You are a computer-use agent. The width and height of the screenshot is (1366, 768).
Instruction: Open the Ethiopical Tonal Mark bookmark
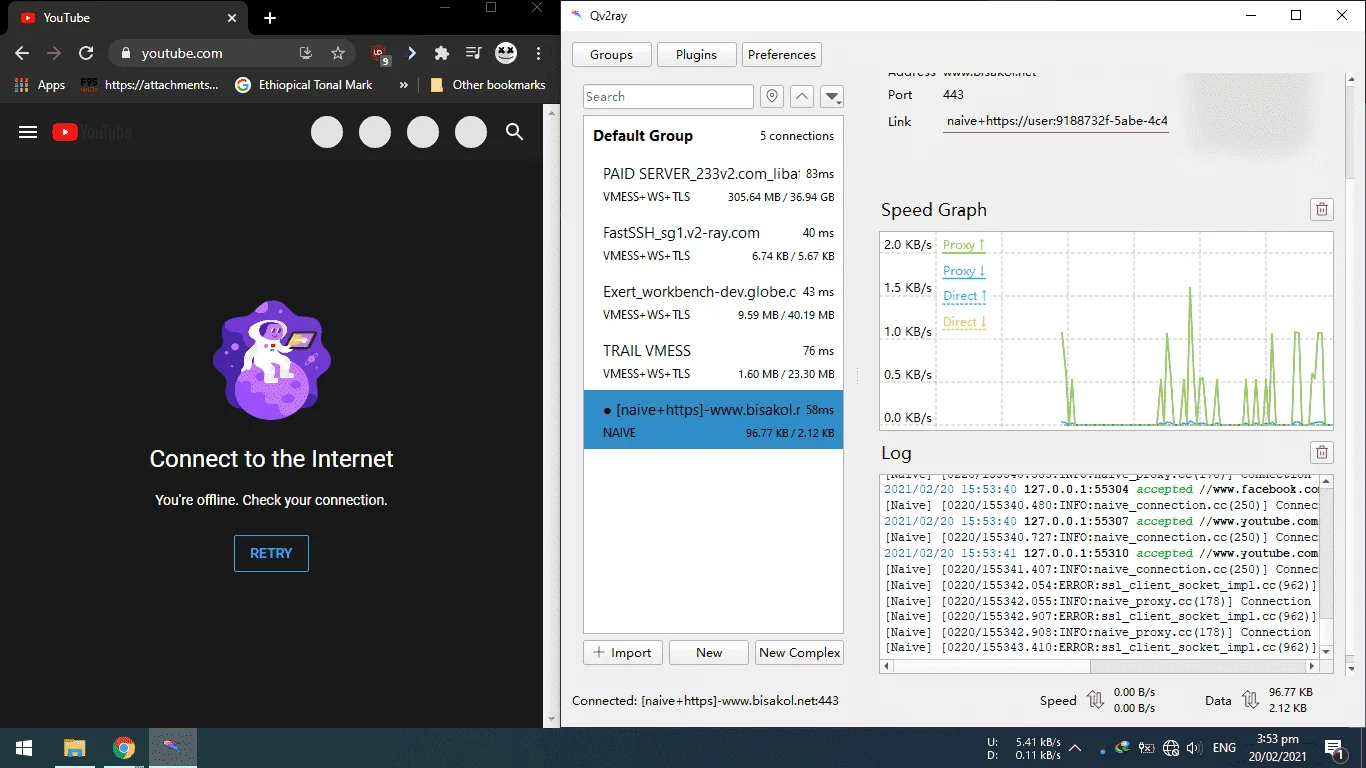[x=304, y=85]
